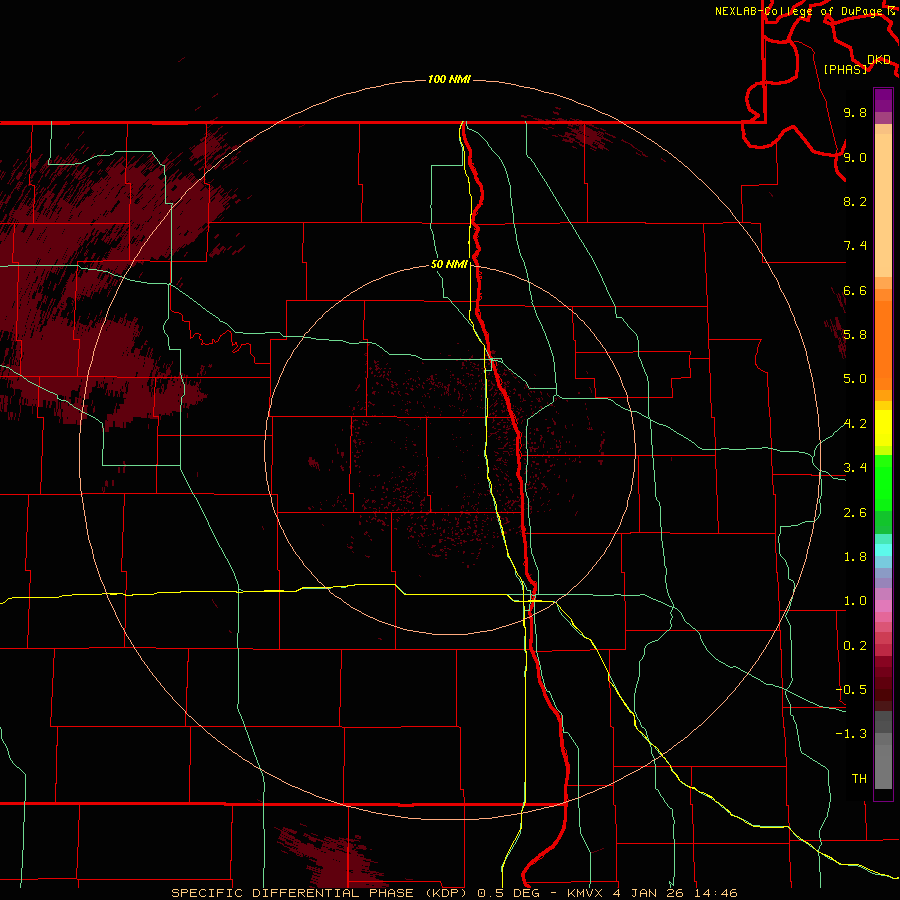Click the -0.5 value on color scale

[851, 690]
